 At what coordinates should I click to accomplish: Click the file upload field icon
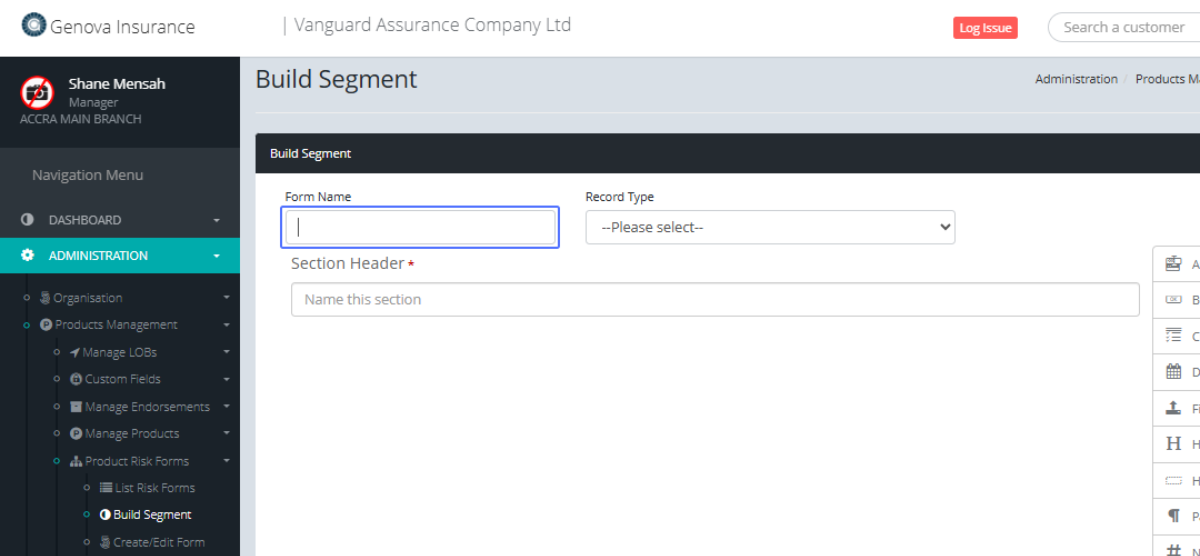pyautogui.click(x=1174, y=408)
